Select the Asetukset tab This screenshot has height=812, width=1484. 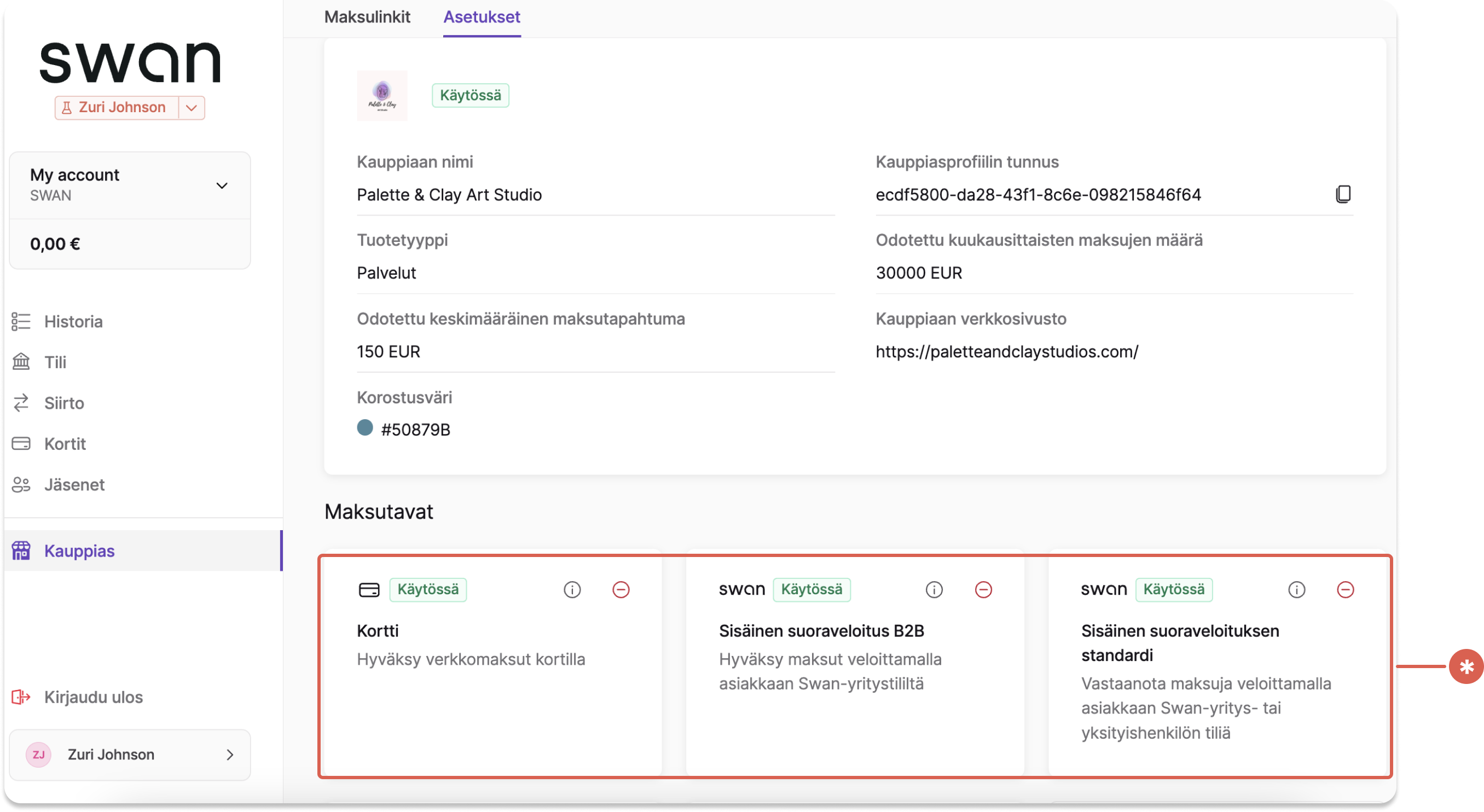tap(482, 17)
